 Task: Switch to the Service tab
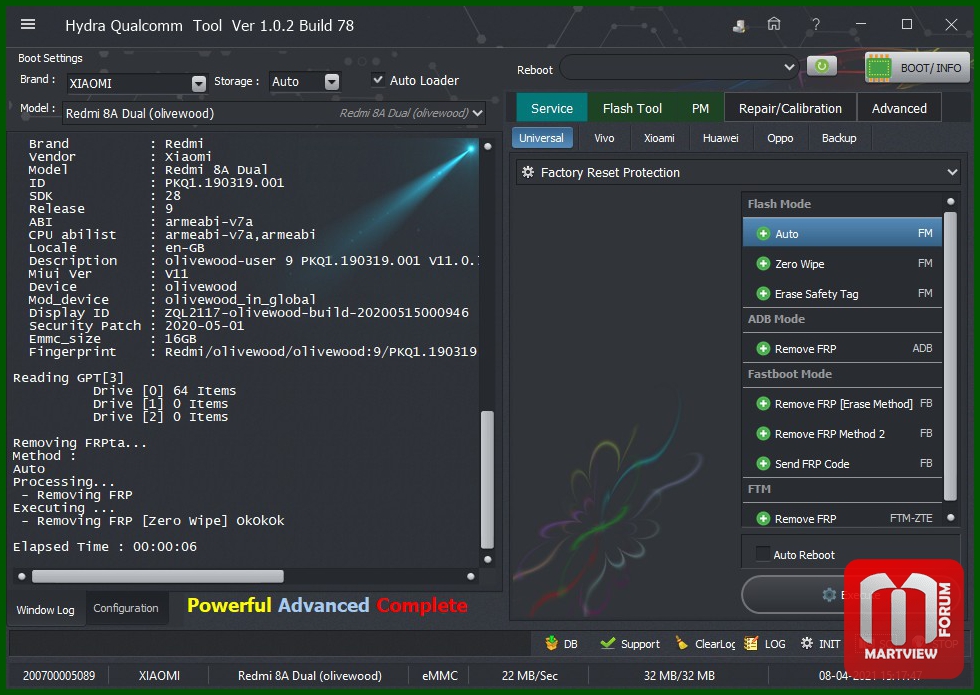coord(552,108)
